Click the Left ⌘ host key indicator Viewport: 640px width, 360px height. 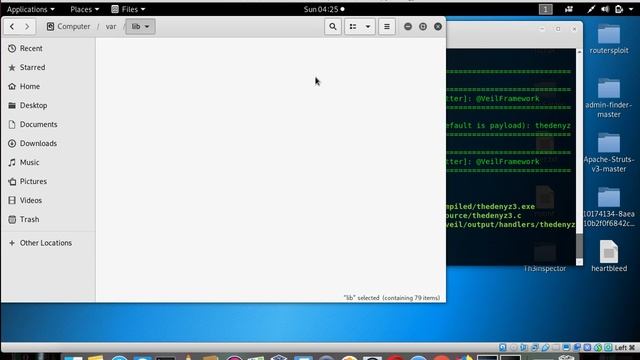[625, 348]
